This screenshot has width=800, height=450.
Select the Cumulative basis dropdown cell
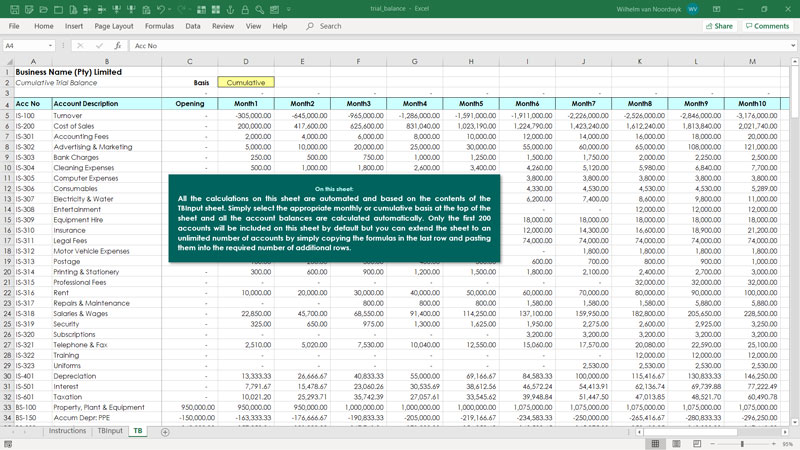246,82
